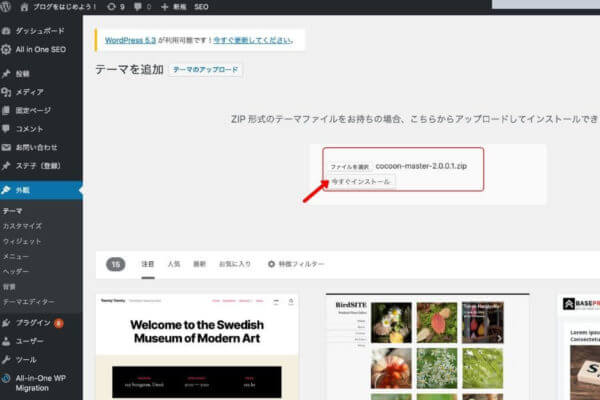Click the Tools wrench icon
Screen dimensions: 600x400
point(6,360)
